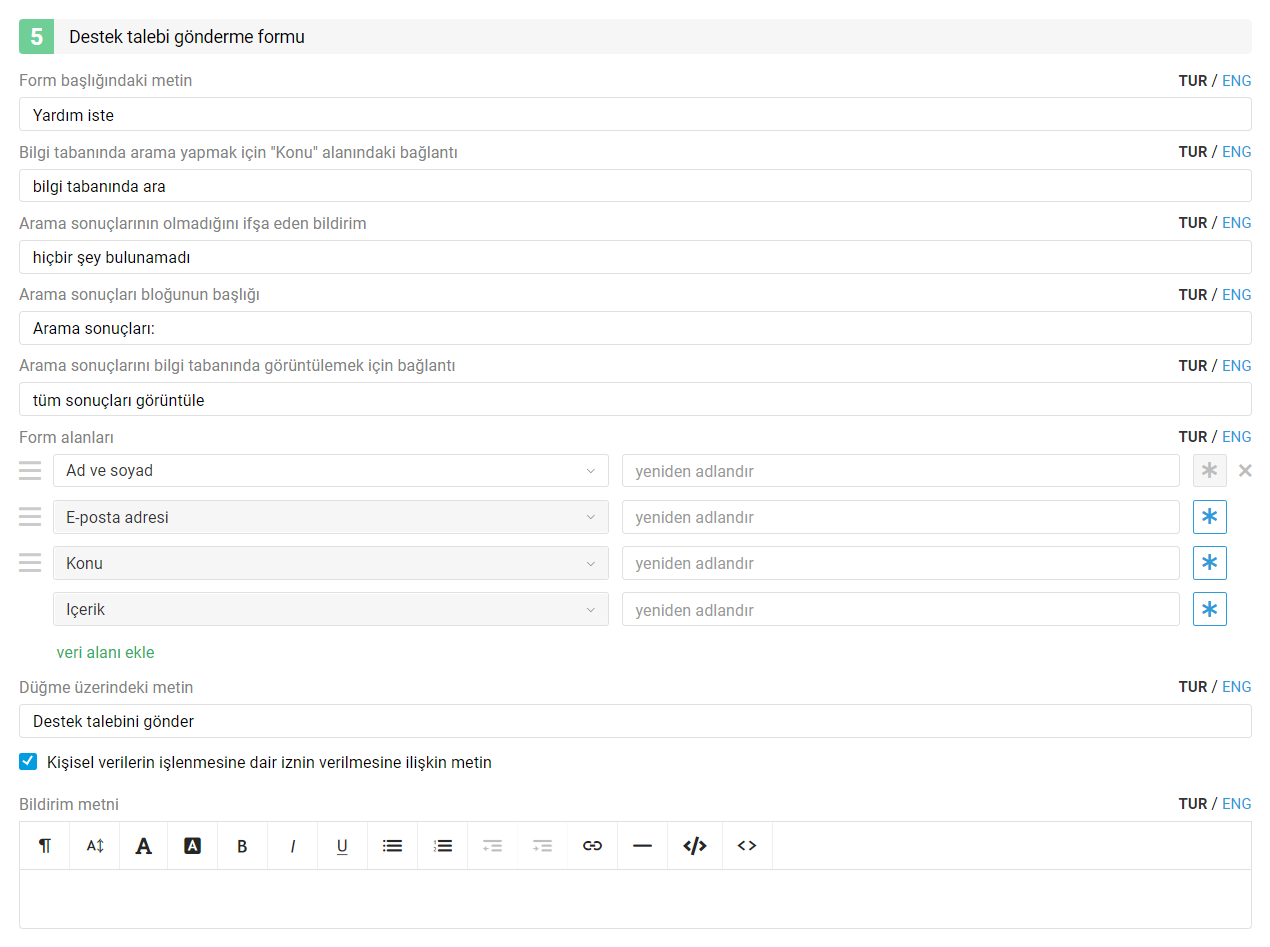Apply italic formatting in the editor toolbar
The image size is (1270, 947).
click(293, 846)
